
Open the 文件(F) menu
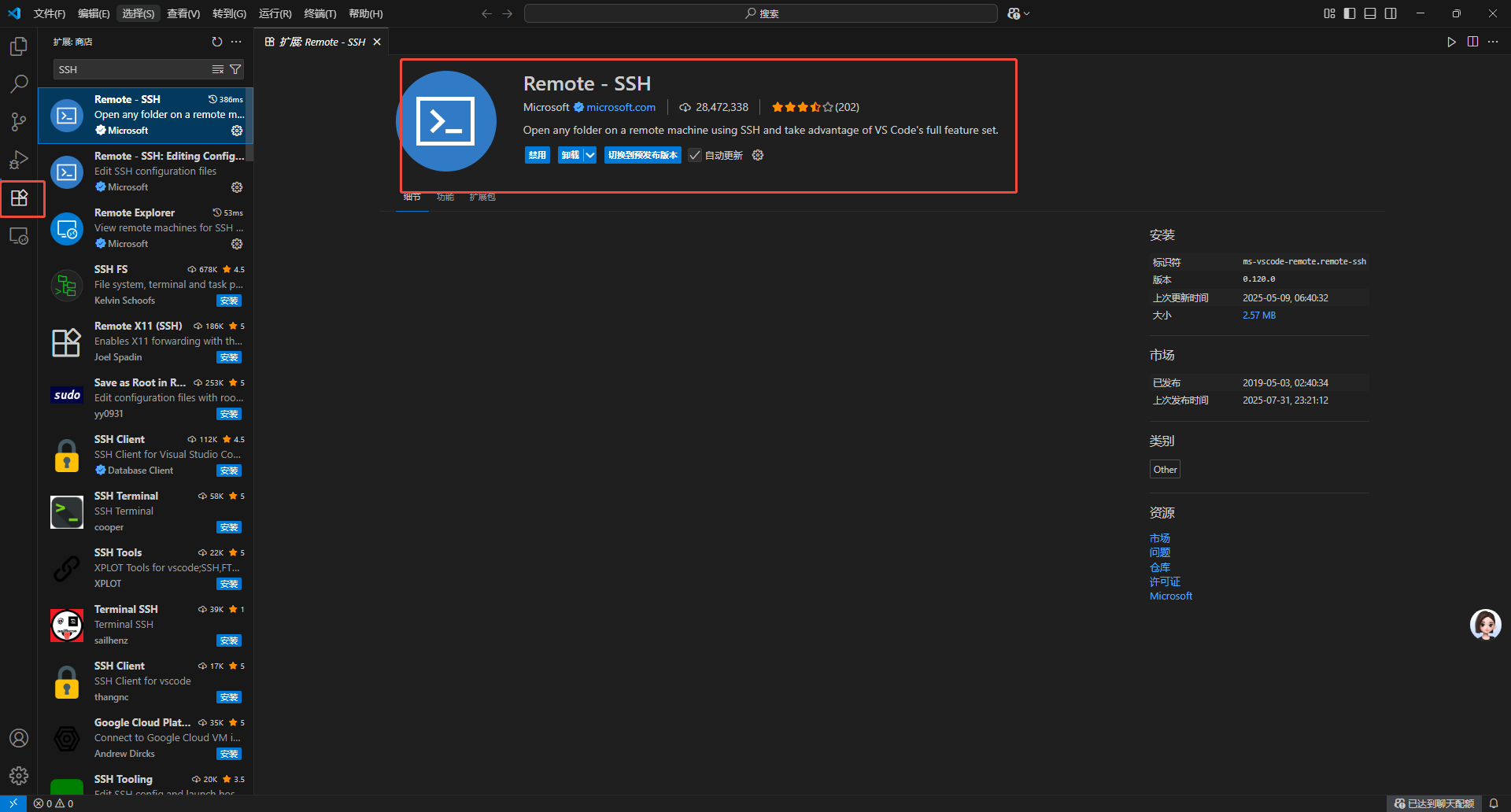[x=49, y=13]
